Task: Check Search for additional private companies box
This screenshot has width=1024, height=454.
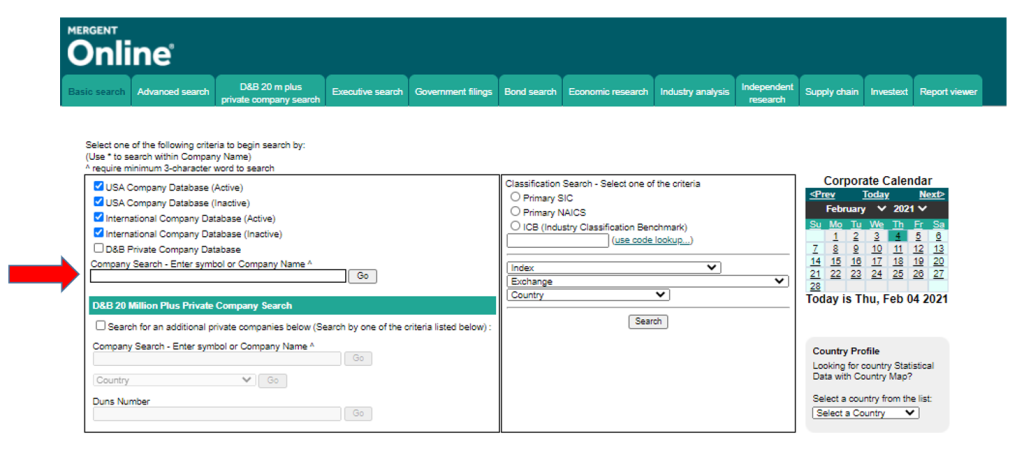Action: (101, 325)
